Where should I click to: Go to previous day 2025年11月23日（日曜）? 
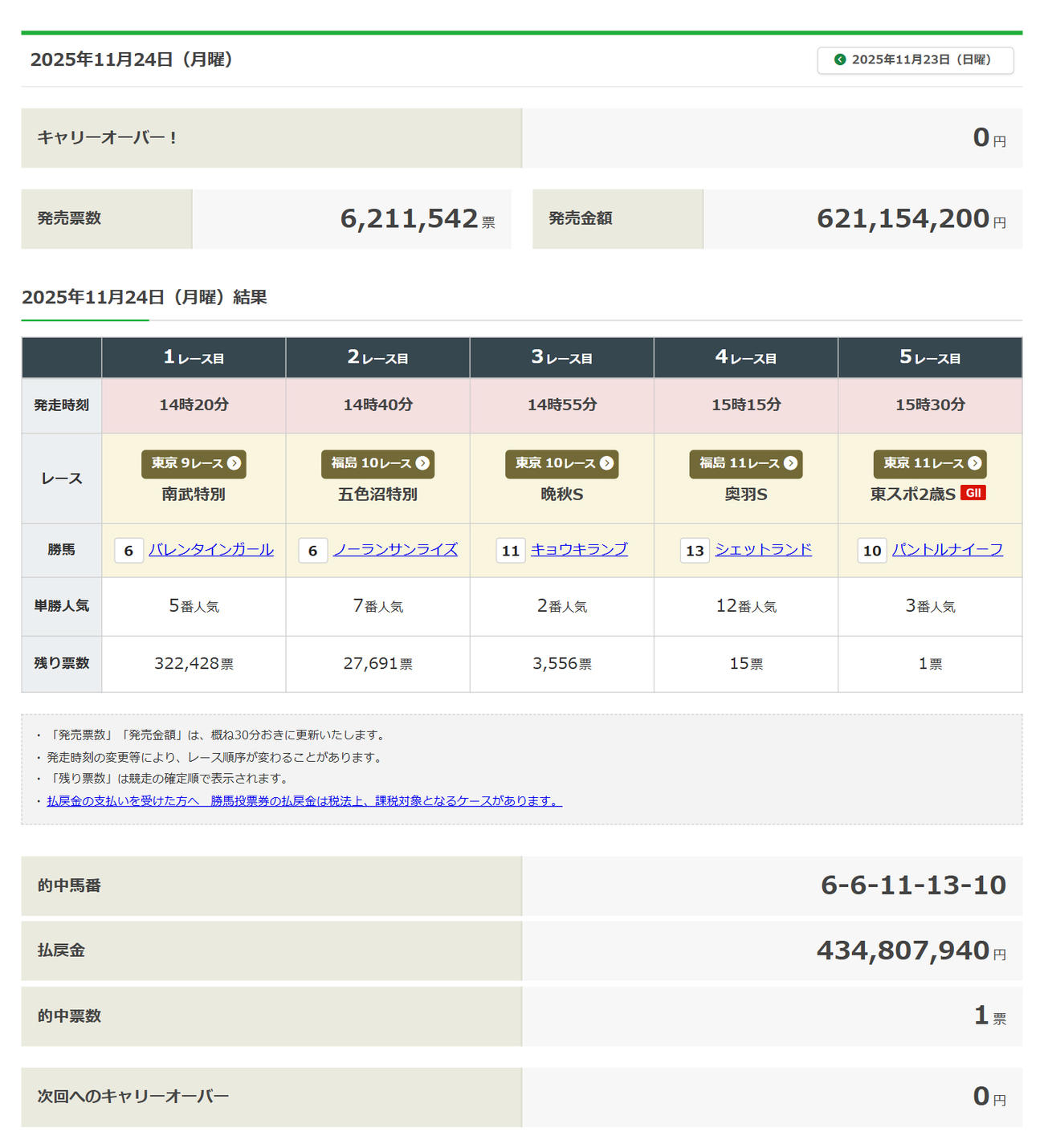[916, 60]
